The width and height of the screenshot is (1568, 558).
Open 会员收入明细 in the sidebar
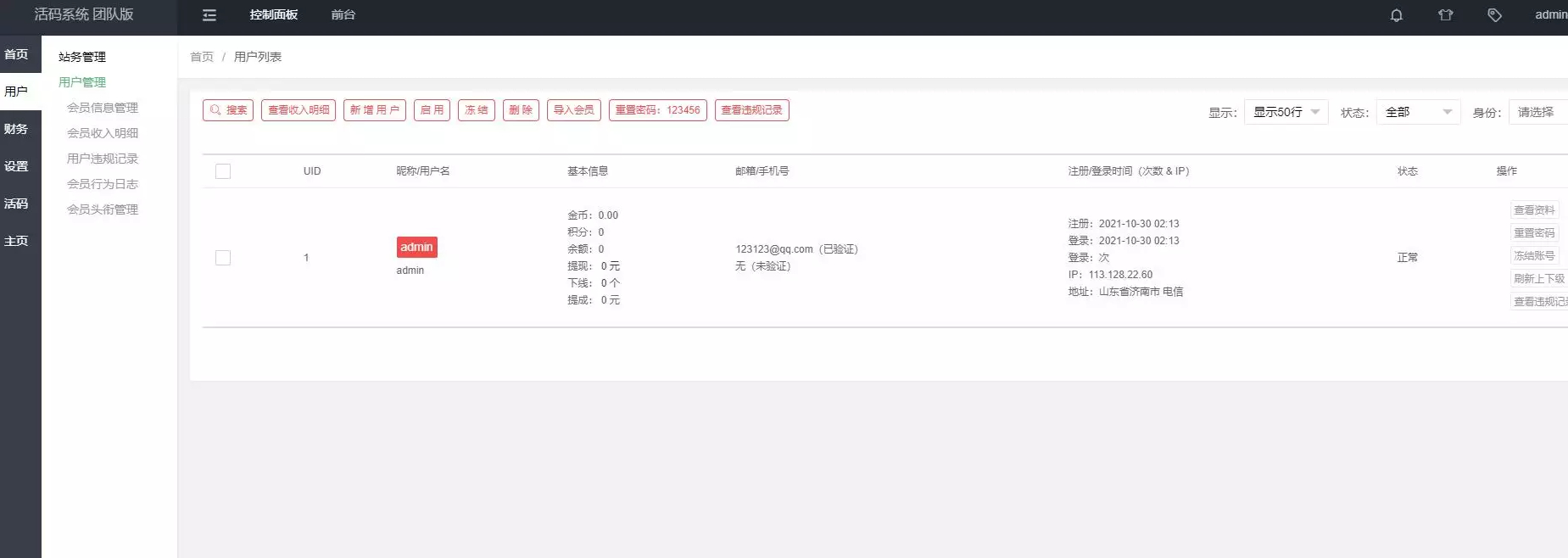pyautogui.click(x=103, y=133)
